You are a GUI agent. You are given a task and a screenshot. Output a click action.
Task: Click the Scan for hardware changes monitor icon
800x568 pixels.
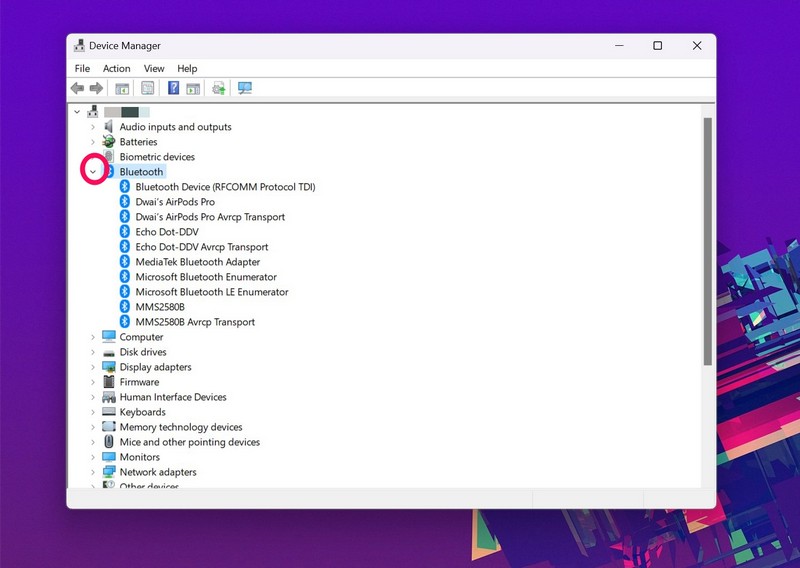[244, 89]
